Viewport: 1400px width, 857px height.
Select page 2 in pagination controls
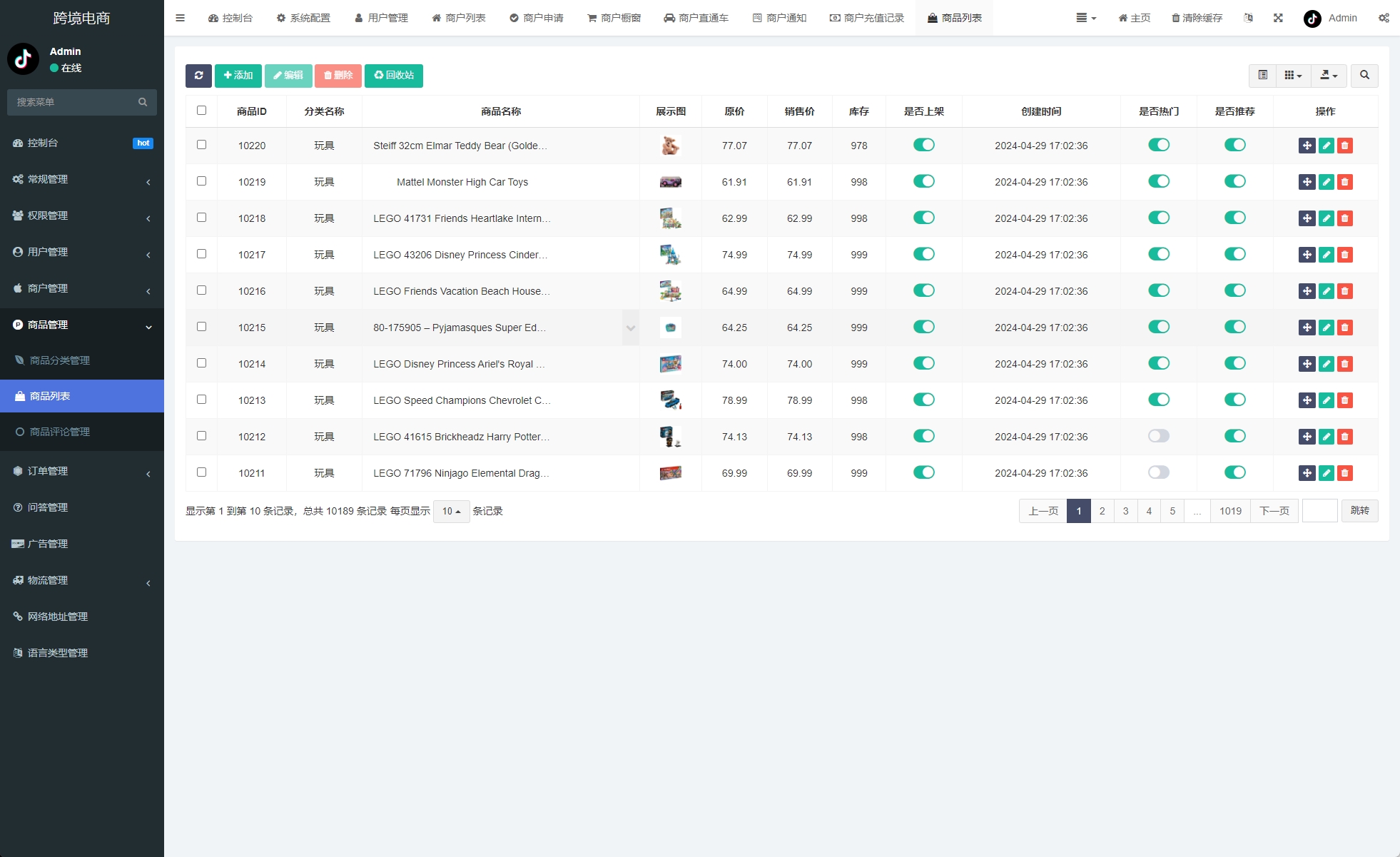tap(1101, 511)
